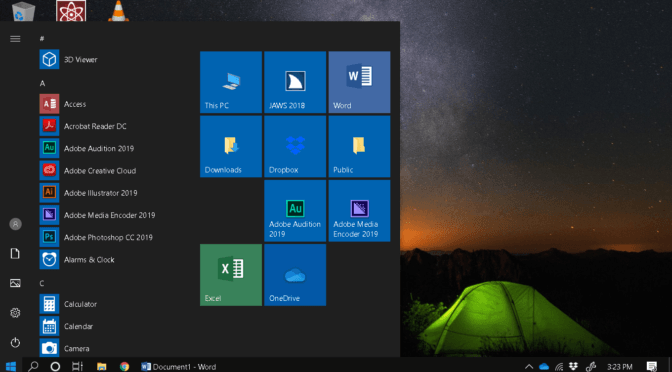672x372 pixels.
Task: Open the clock showing 3:23 PM
Action: tap(620, 367)
